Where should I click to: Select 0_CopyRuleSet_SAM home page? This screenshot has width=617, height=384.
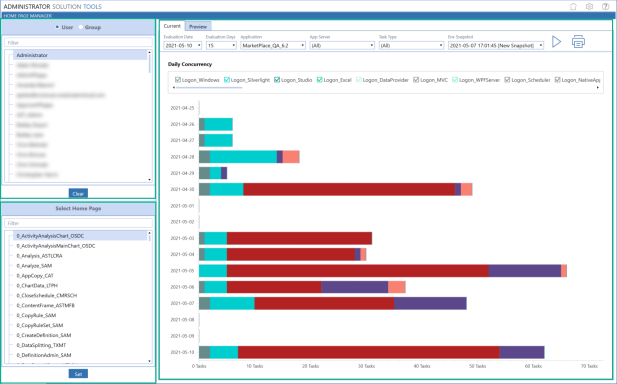[40, 325]
